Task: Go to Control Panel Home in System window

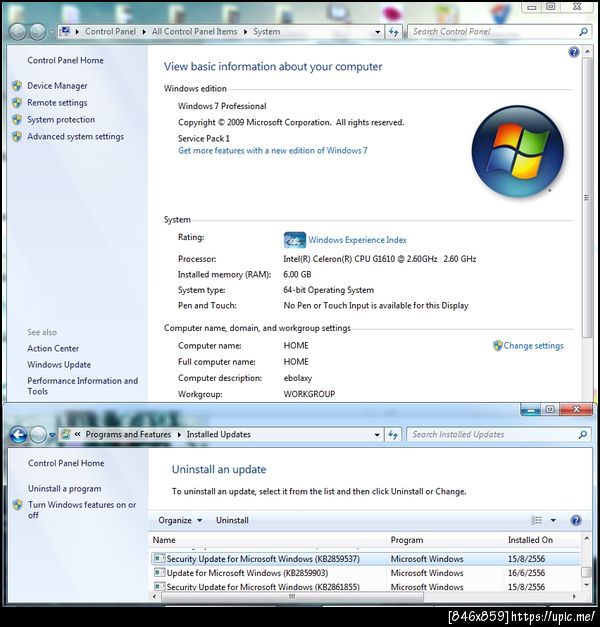Action: point(65,60)
